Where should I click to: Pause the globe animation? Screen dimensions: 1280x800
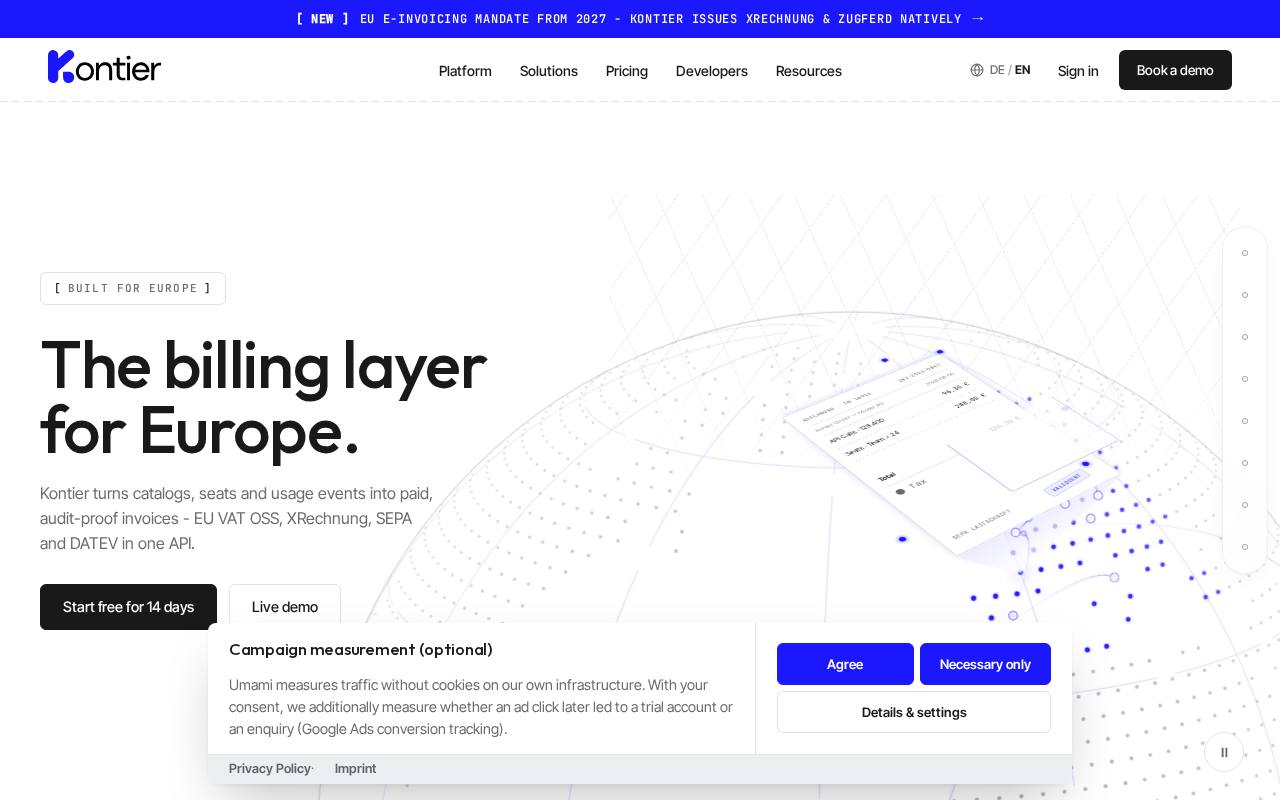point(1224,752)
